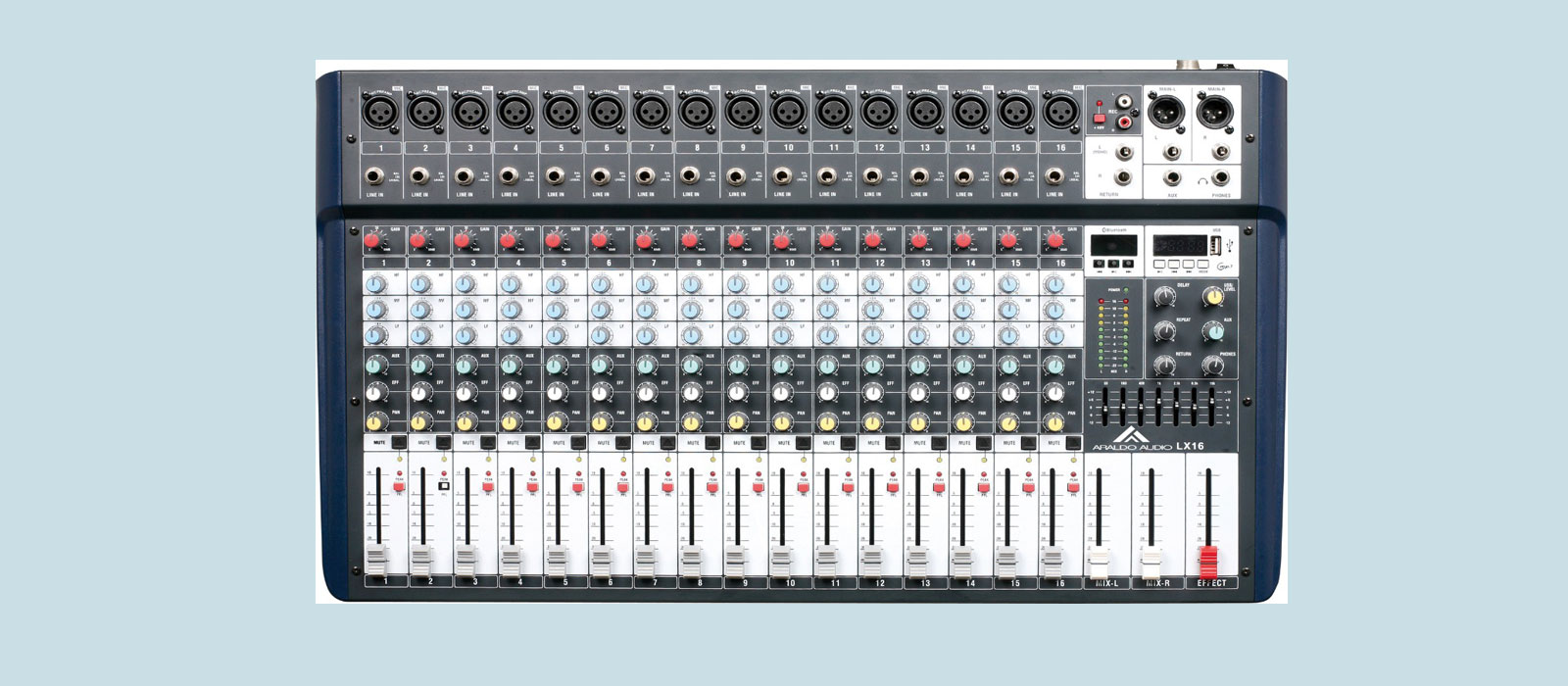Click the MAIN-L XLR output connector
This screenshot has width=1568, height=686.
pos(1167,114)
